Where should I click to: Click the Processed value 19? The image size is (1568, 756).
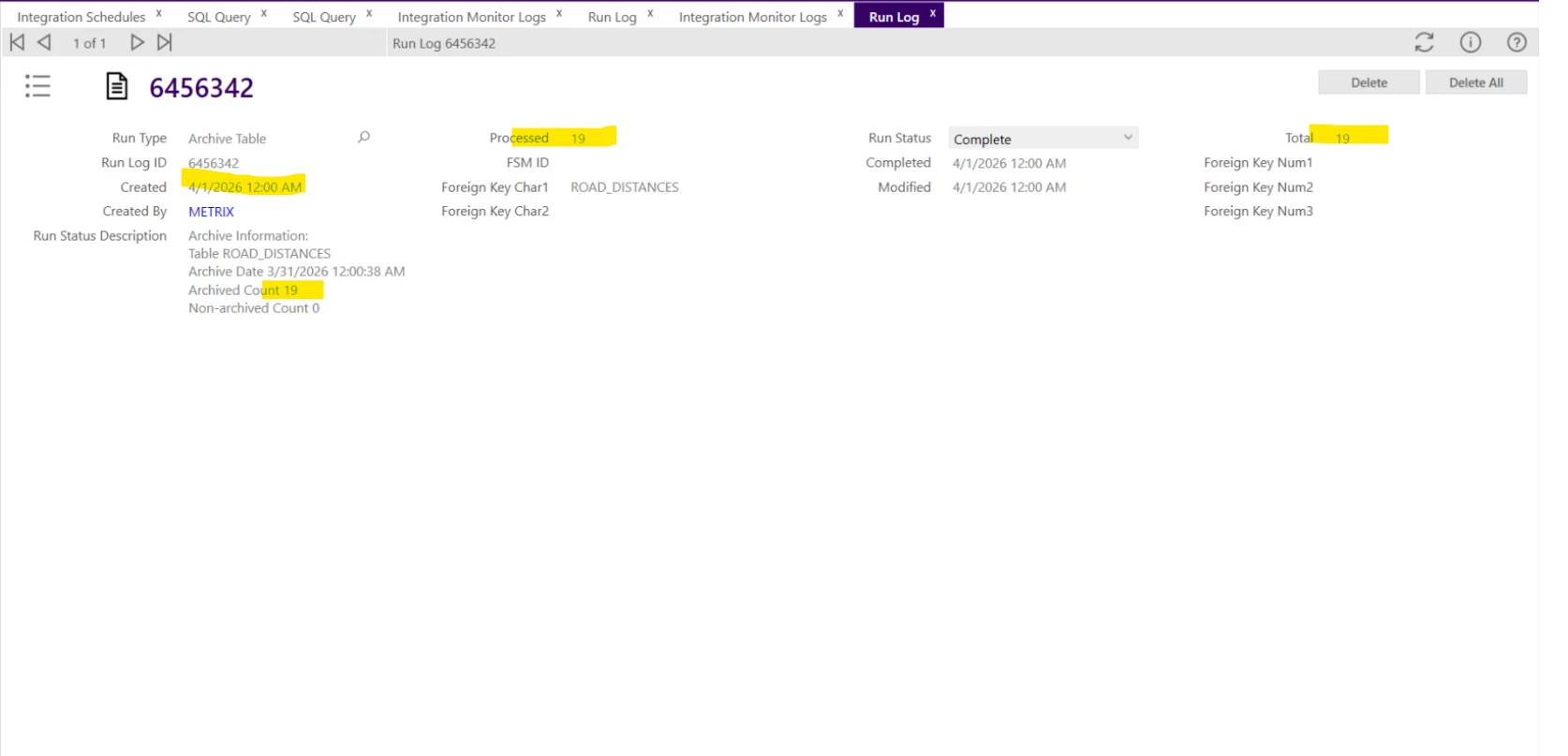point(578,138)
